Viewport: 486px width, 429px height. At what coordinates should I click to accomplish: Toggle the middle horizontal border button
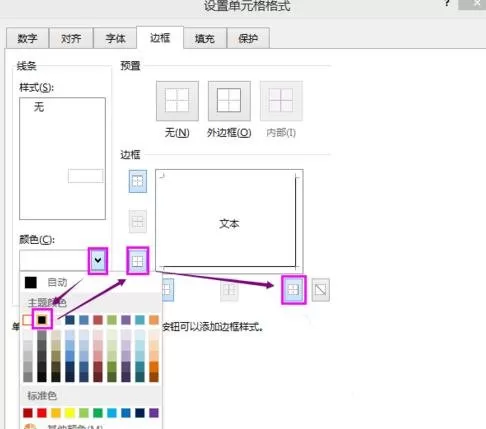click(x=138, y=221)
